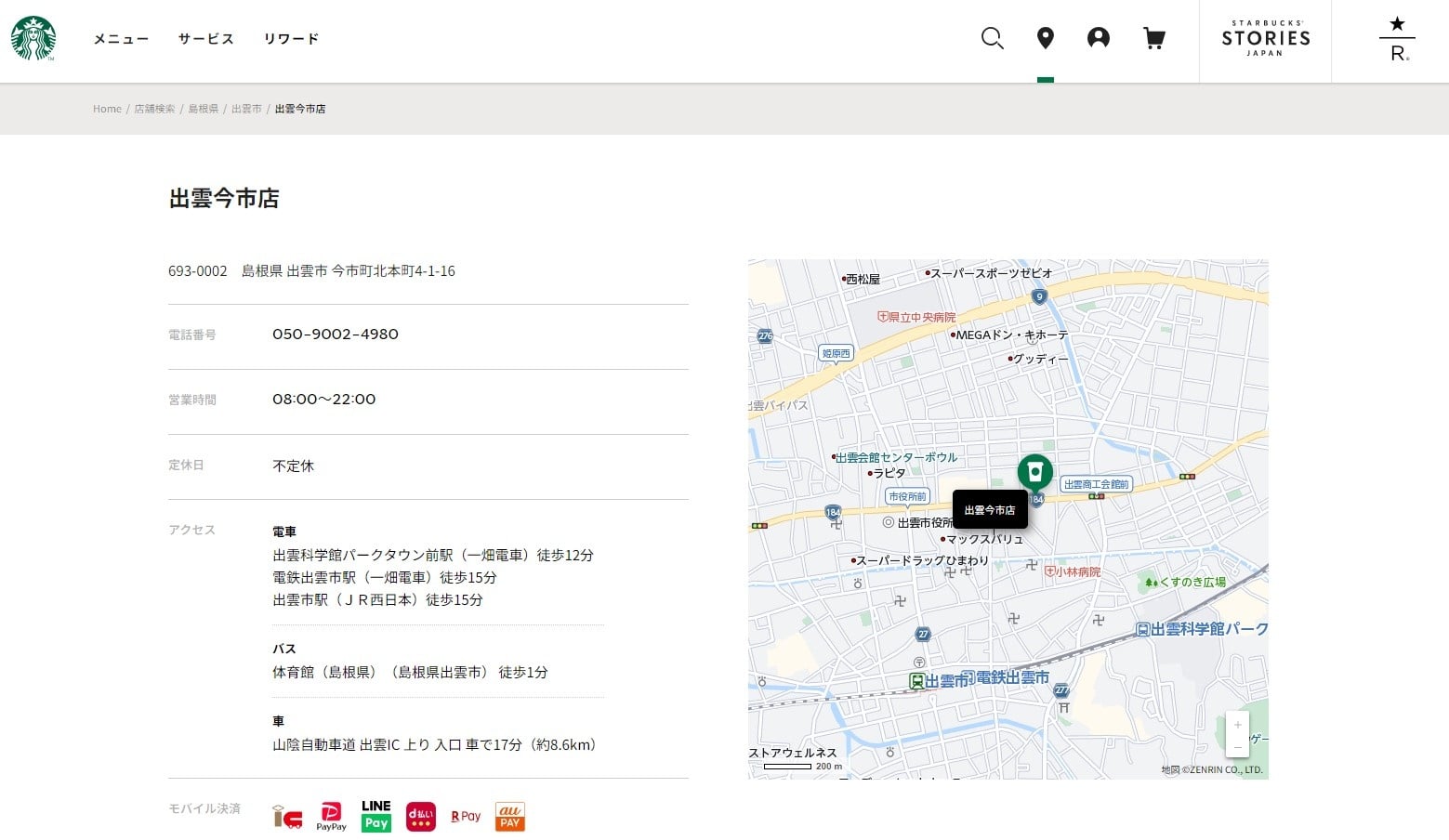Click 不定休 holiday value
1449x840 pixels.
point(293,466)
